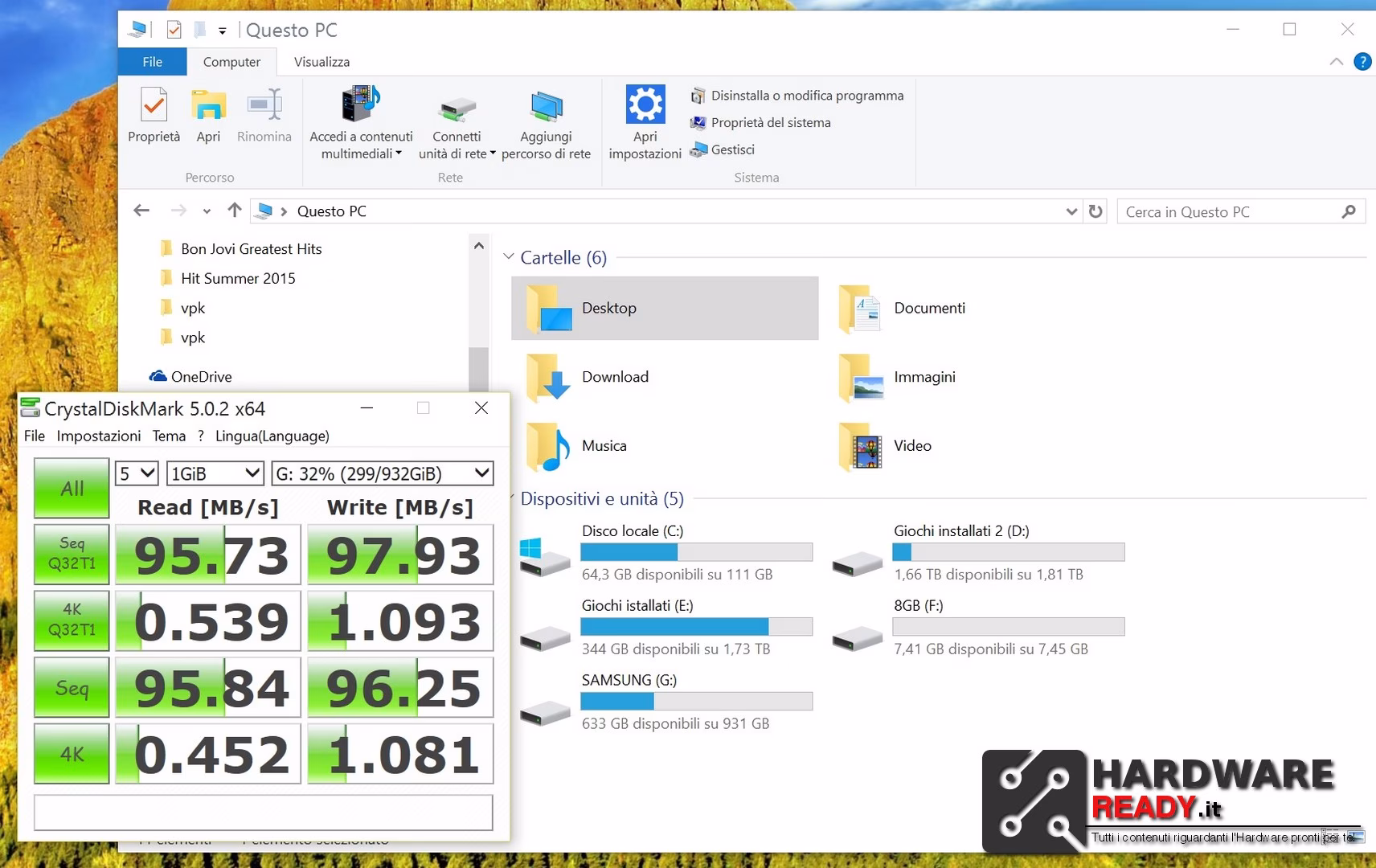1376x868 pixels.
Task: Click navigation pane scrollbar up arrow
Action: pyautogui.click(x=479, y=246)
